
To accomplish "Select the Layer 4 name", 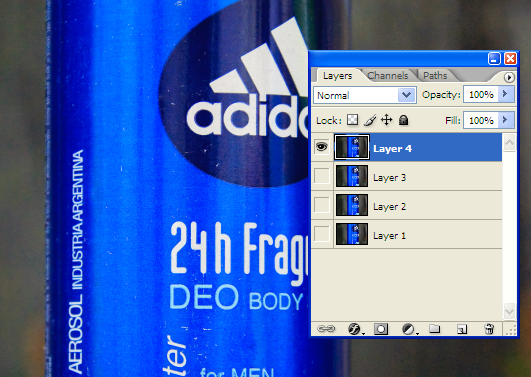I will 392,149.
